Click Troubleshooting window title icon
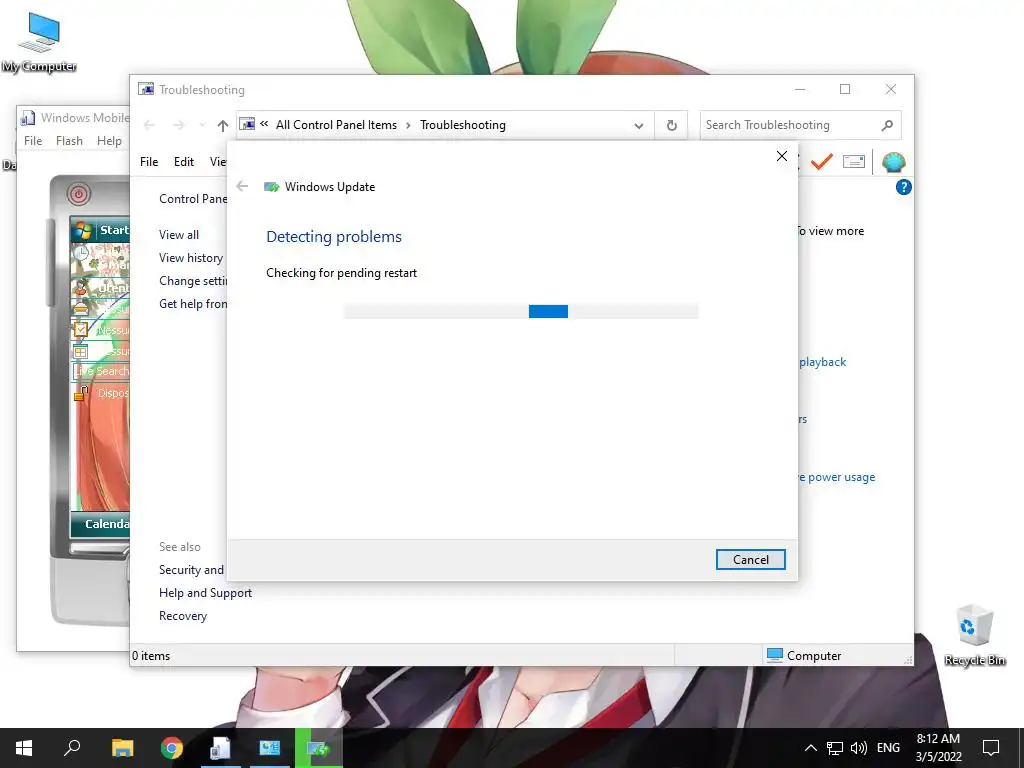The width and height of the screenshot is (1024, 768). tap(146, 89)
